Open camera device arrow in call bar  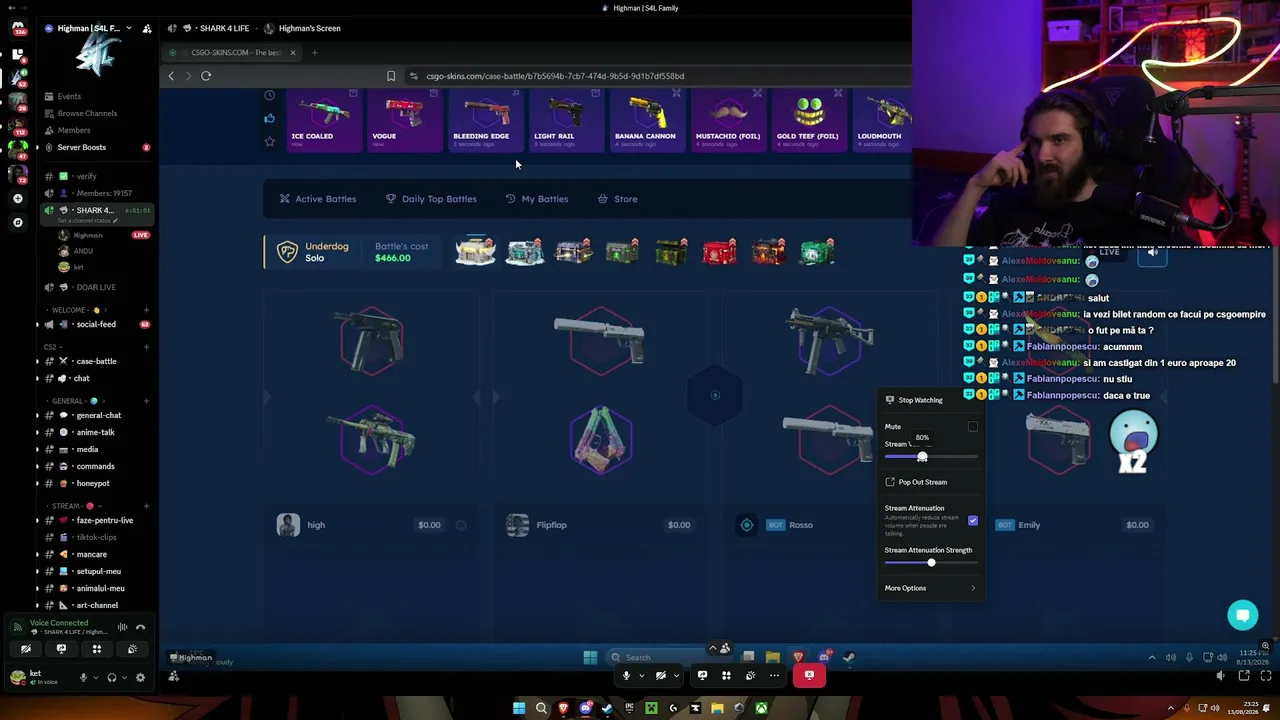(676, 676)
